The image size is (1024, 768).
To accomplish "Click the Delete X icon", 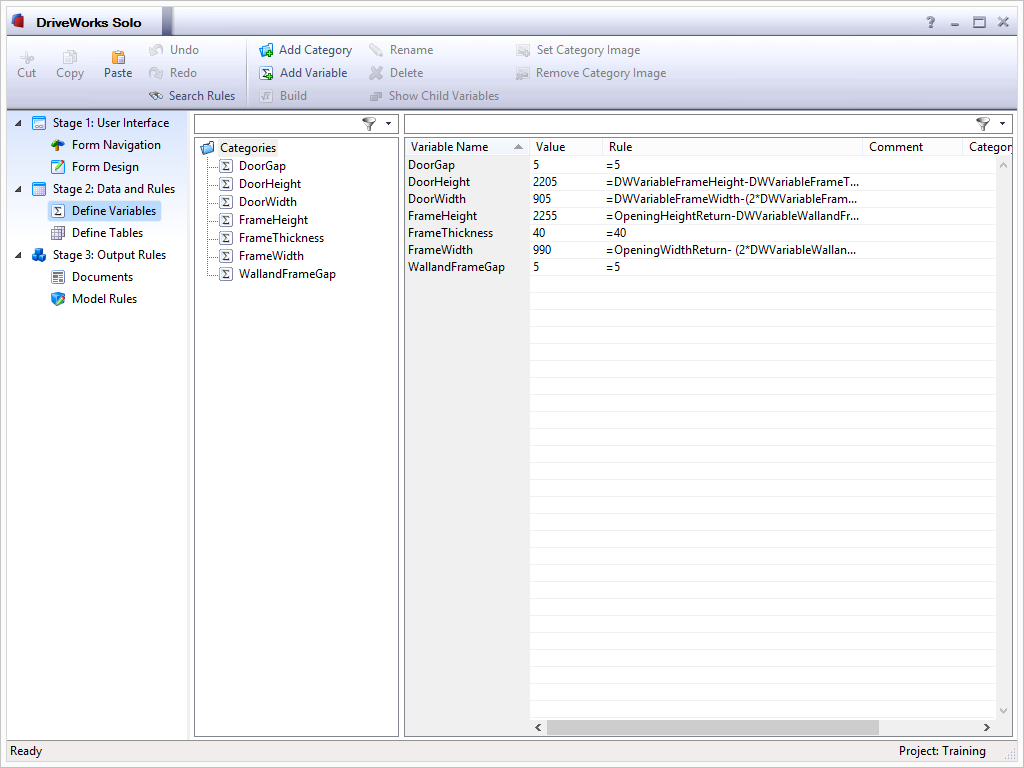I will tap(376, 73).
